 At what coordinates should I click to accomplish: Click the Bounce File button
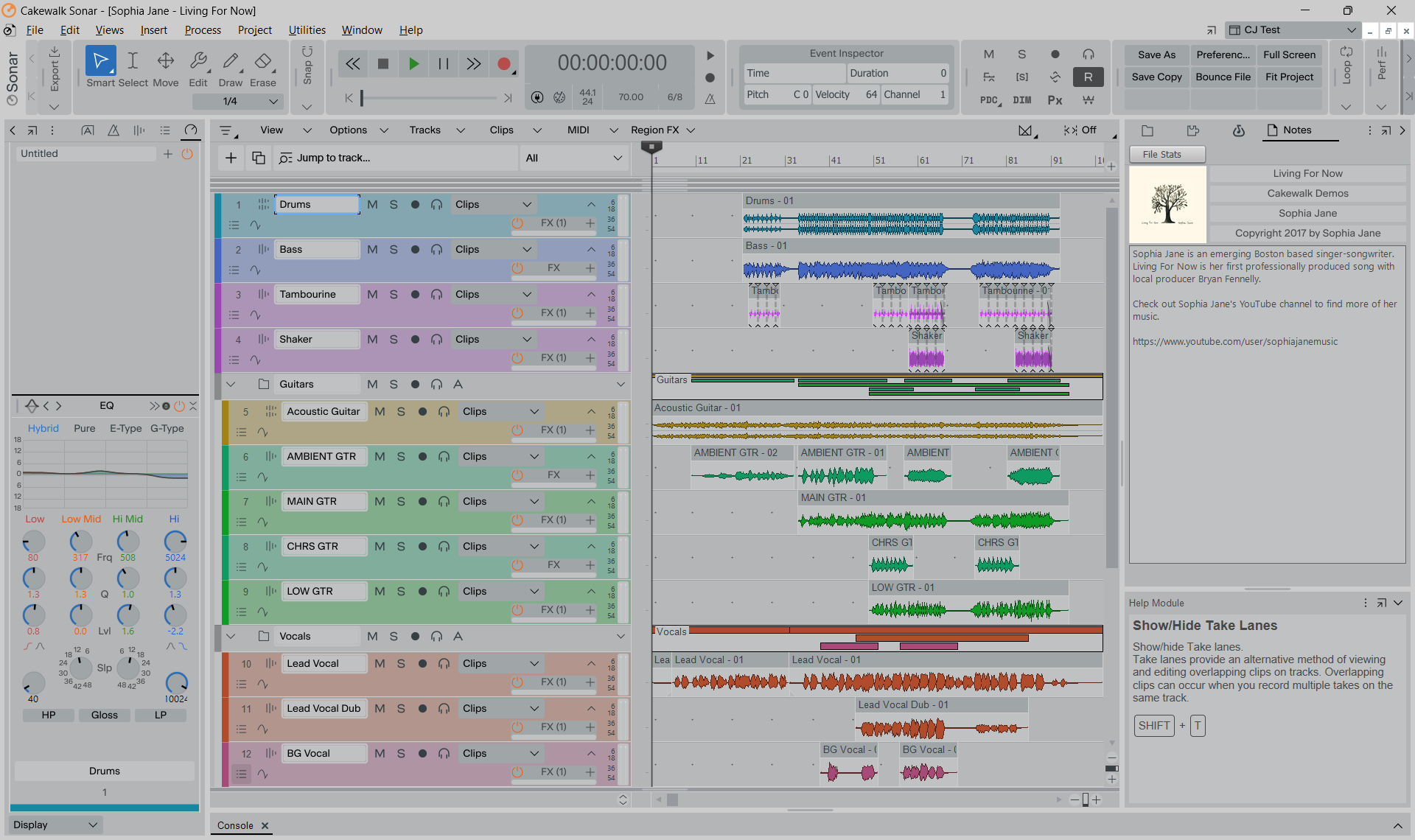[1223, 77]
